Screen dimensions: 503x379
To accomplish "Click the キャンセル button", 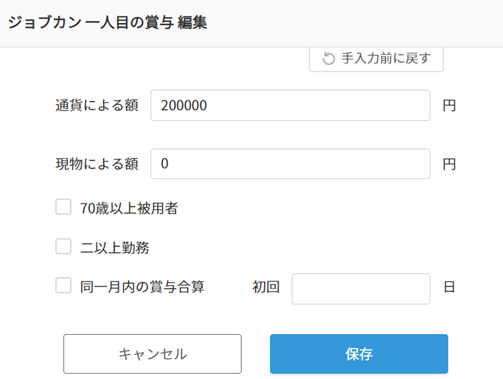I will 152,354.
